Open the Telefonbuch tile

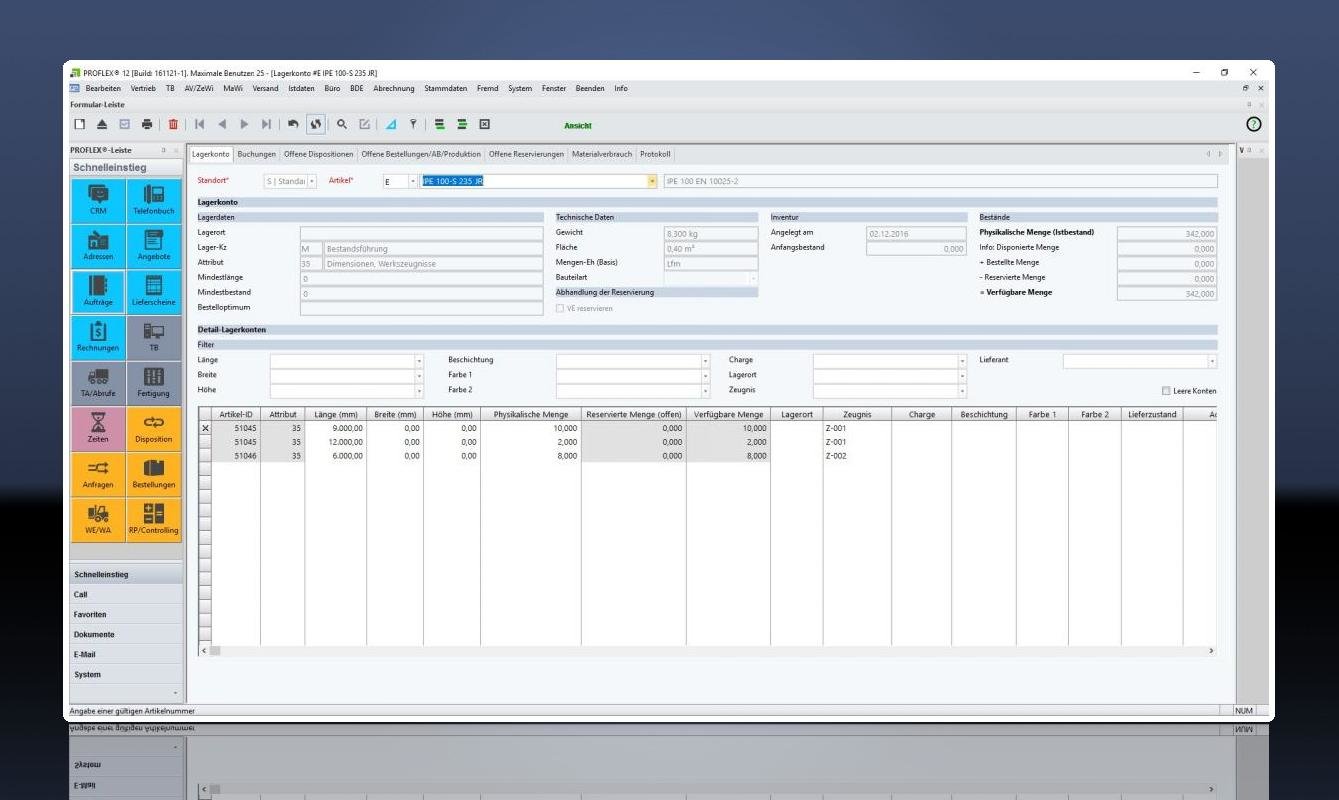click(154, 200)
